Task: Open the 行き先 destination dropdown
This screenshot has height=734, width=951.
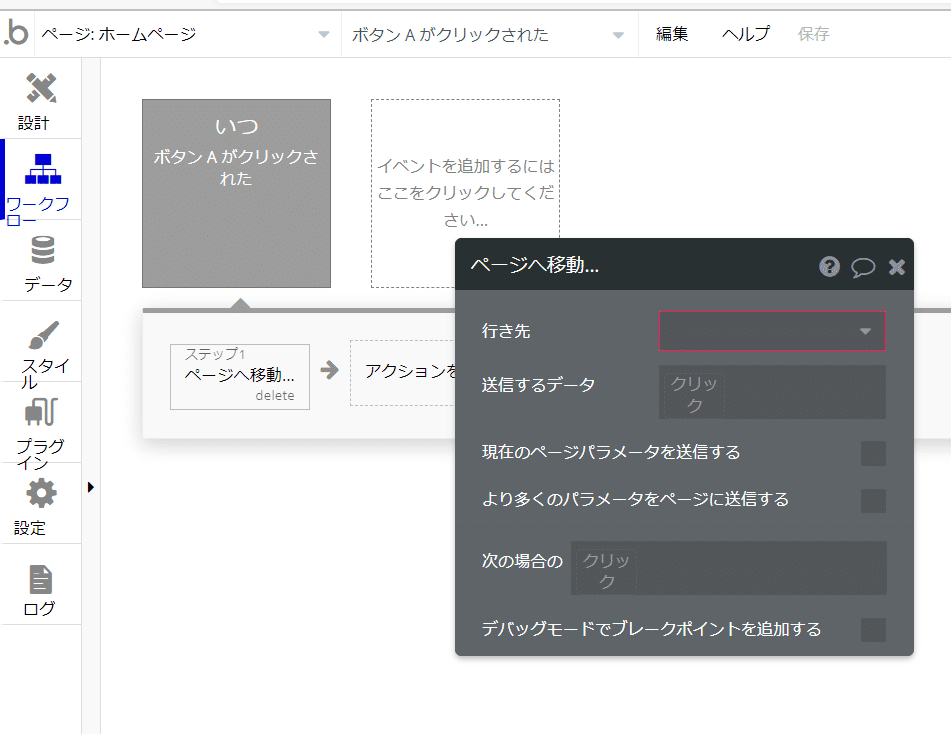Action: (772, 331)
